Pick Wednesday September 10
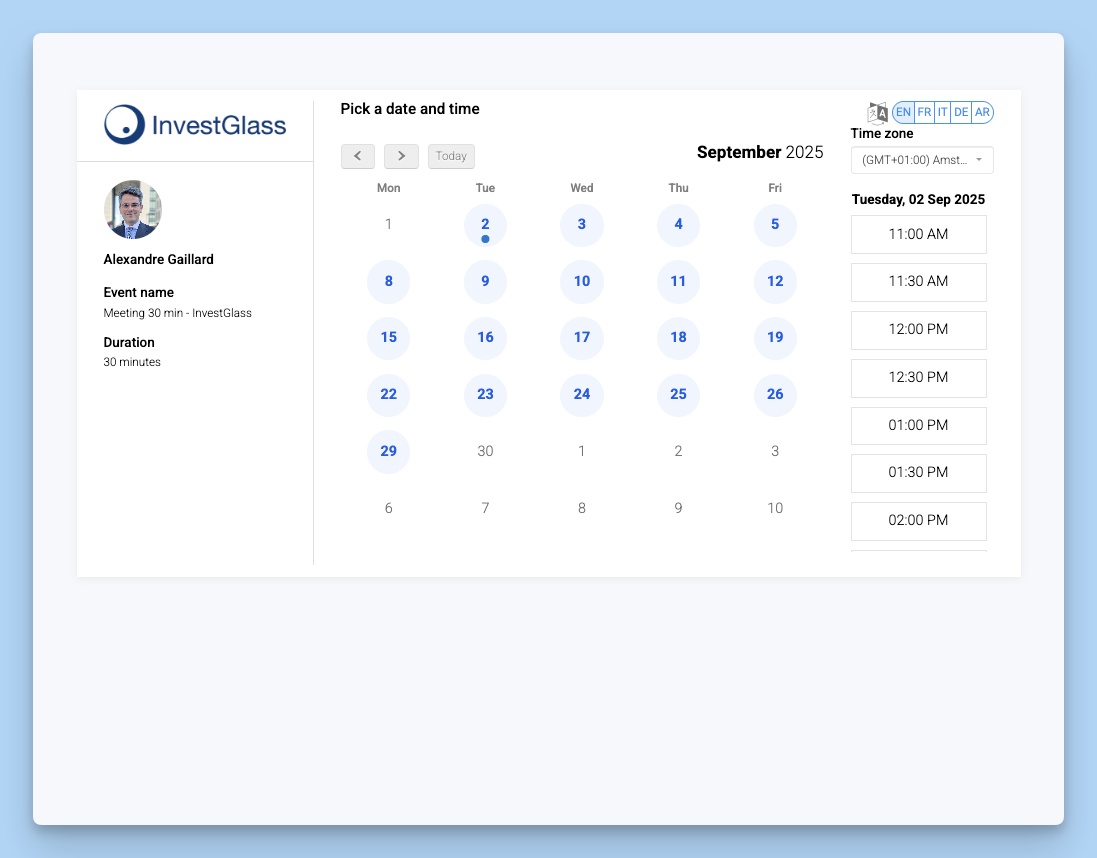1097x858 pixels. click(x=582, y=282)
